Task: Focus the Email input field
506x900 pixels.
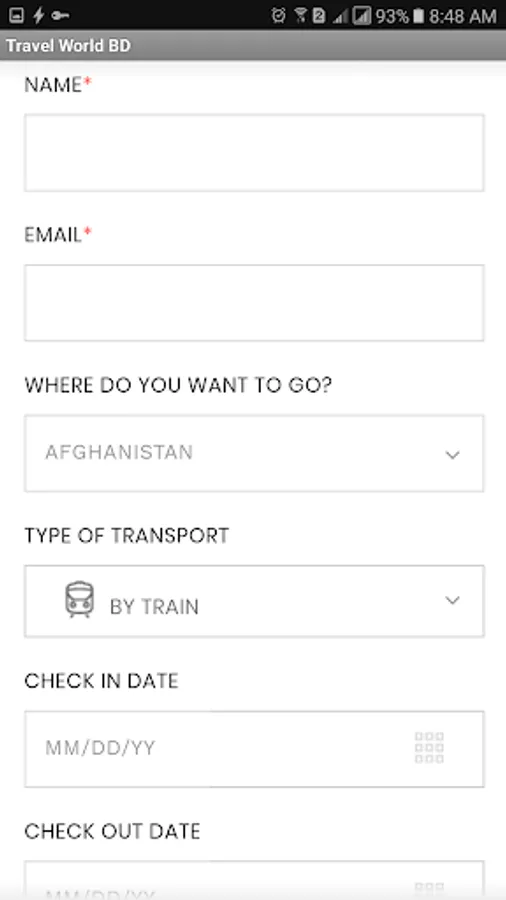Action: [254, 303]
